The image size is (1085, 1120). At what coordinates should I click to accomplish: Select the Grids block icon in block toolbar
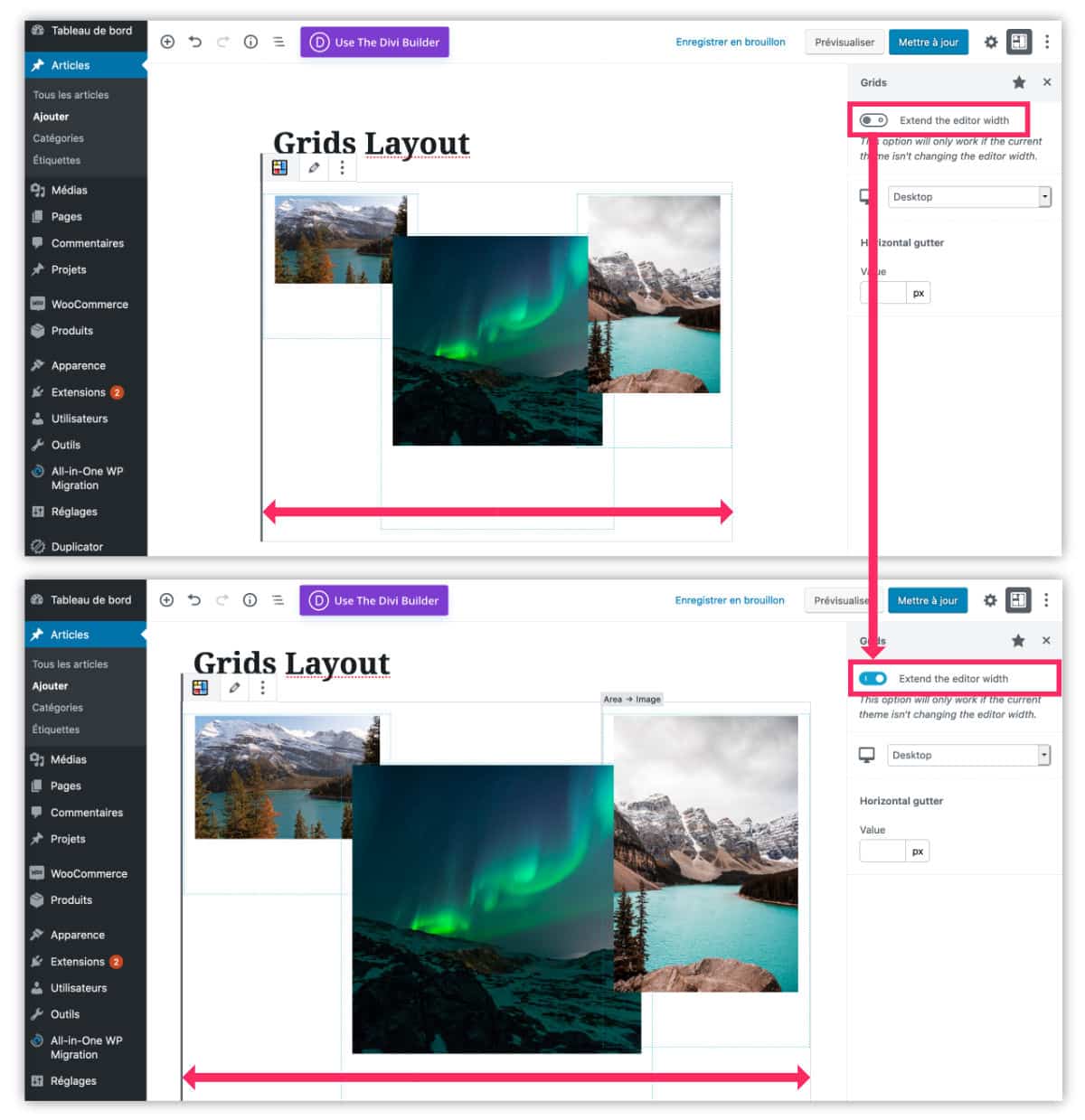[280, 167]
